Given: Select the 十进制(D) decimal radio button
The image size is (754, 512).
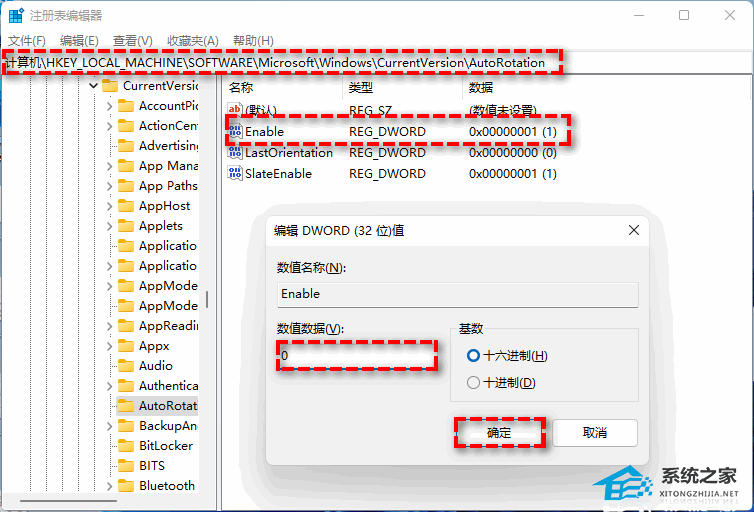Looking at the screenshot, I should pyautogui.click(x=473, y=383).
